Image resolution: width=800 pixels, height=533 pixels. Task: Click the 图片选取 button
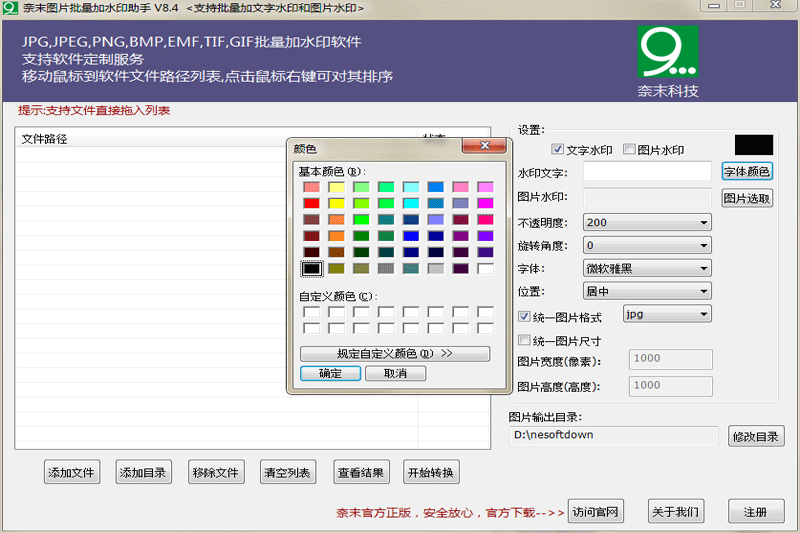tap(747, 198)
